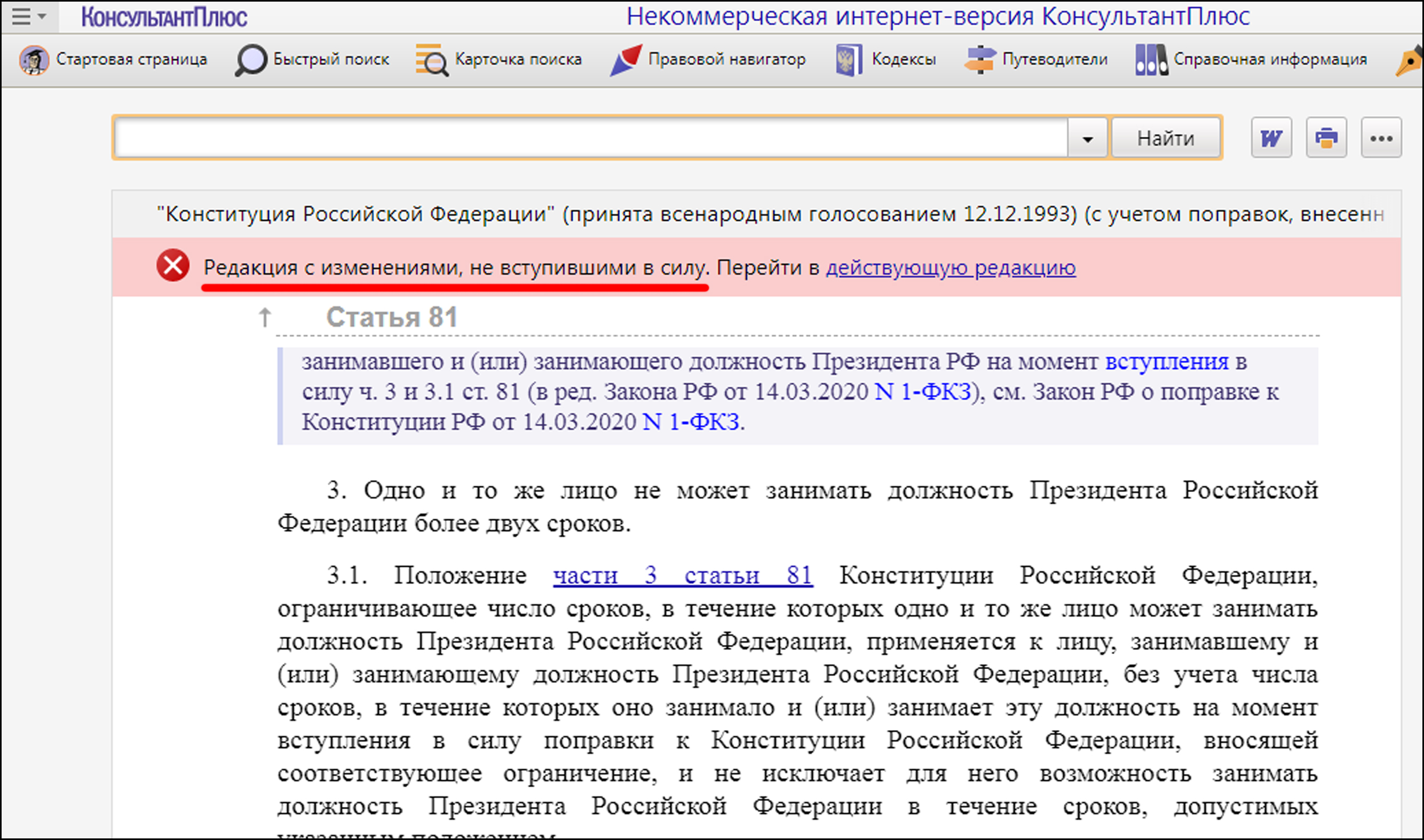Open the вступления link in note
The height and width of the screenshot is (840, 1424).
(x=1167, y=361)
